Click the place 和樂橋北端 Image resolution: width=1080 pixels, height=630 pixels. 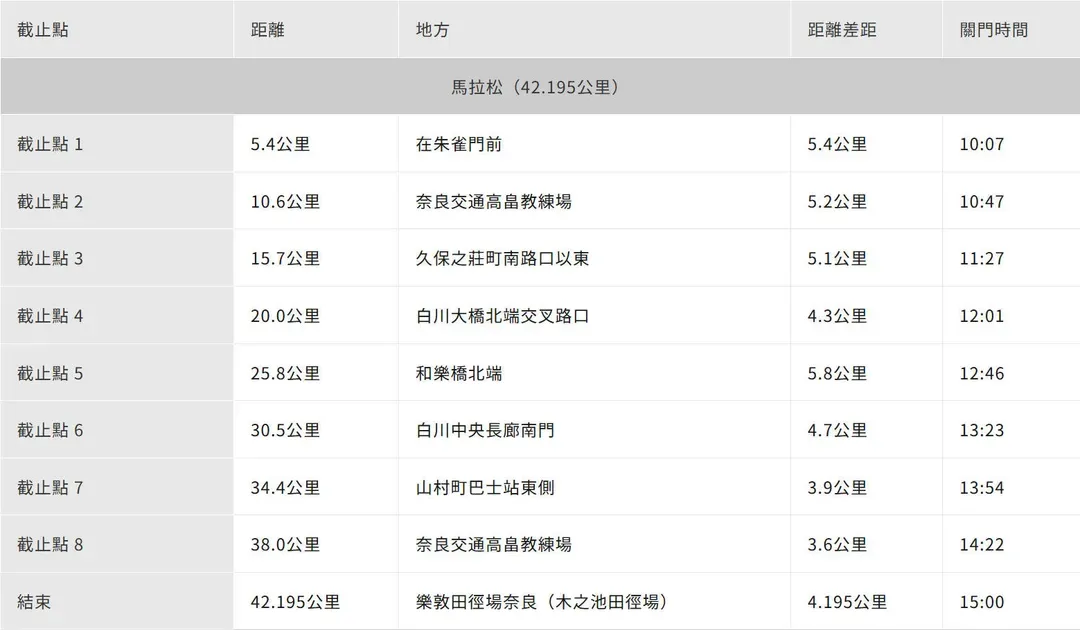tap(459, 373)
